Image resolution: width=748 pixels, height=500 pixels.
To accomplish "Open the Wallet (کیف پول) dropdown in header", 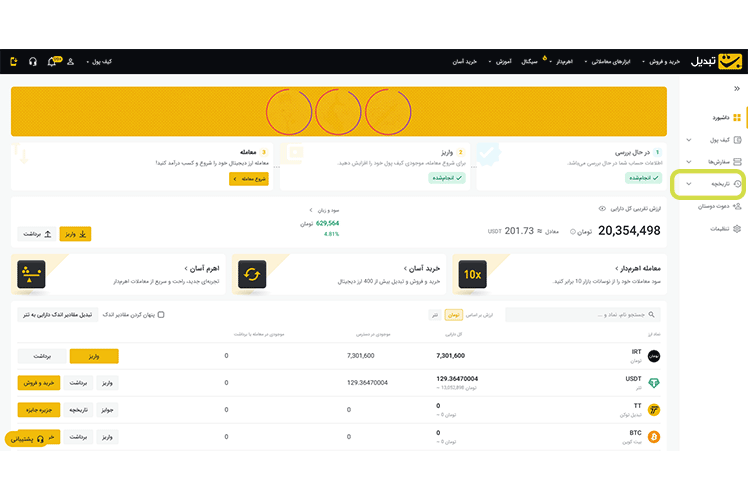I will (x=100, y=62).
